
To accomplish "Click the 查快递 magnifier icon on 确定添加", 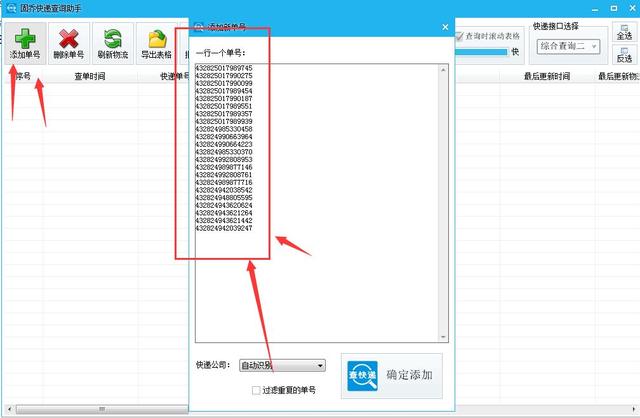I will 362,376.
